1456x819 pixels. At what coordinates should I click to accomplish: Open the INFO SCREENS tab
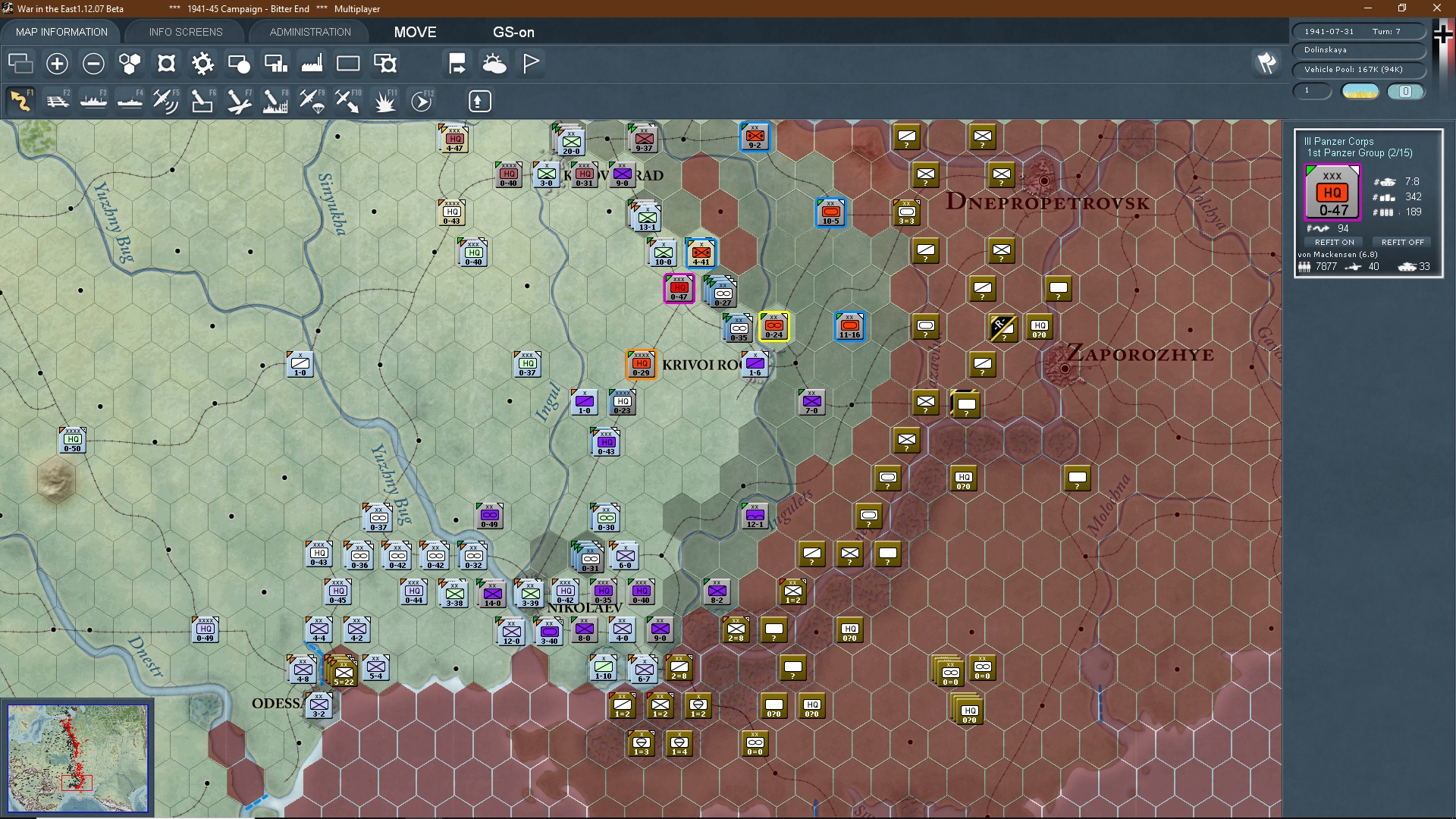[186, 32]
